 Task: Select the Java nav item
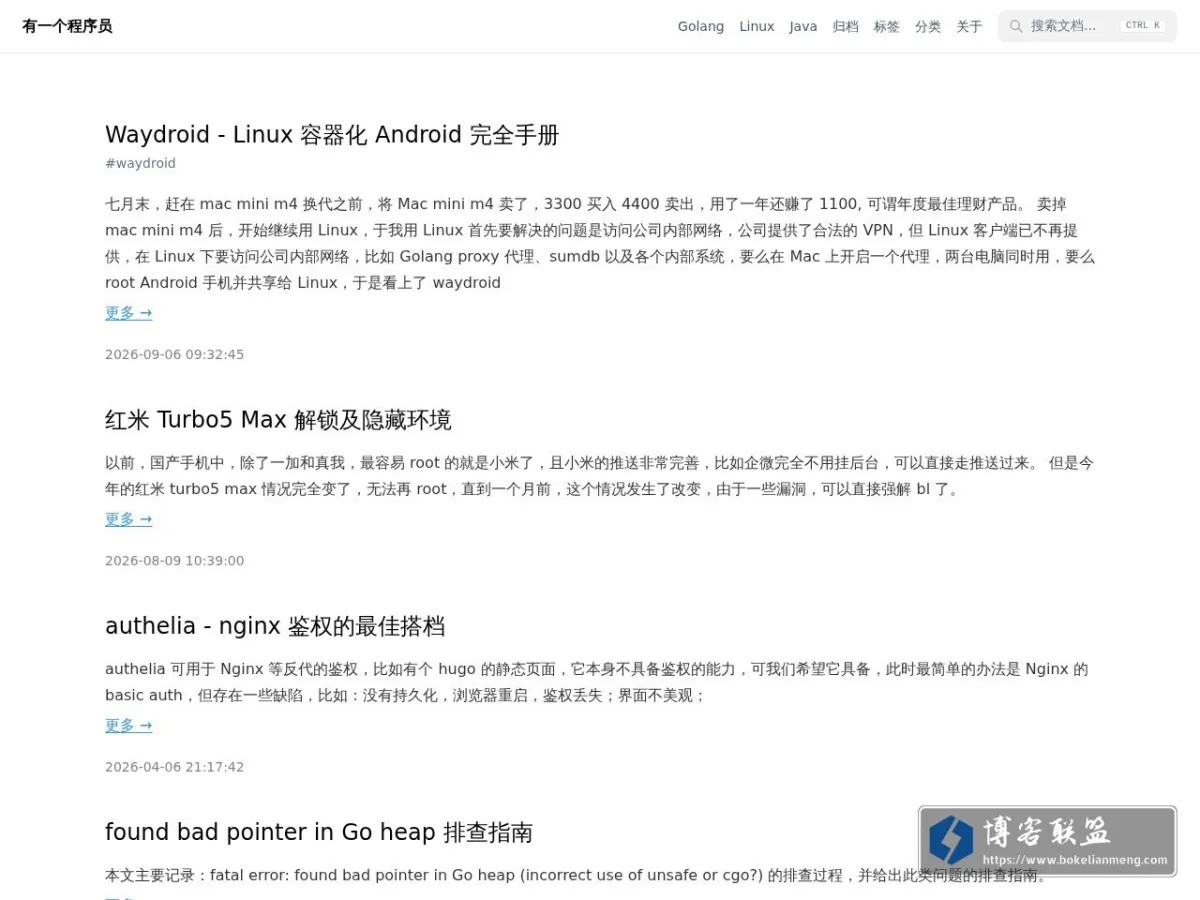(803, 26)
